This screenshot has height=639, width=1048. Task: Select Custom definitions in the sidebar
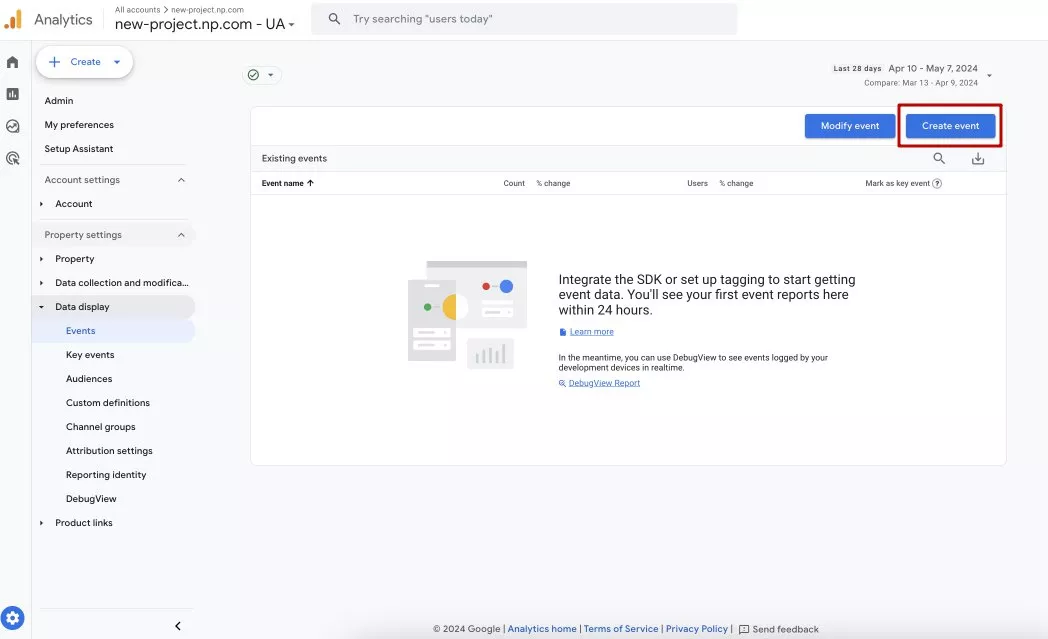pos(108,403)
